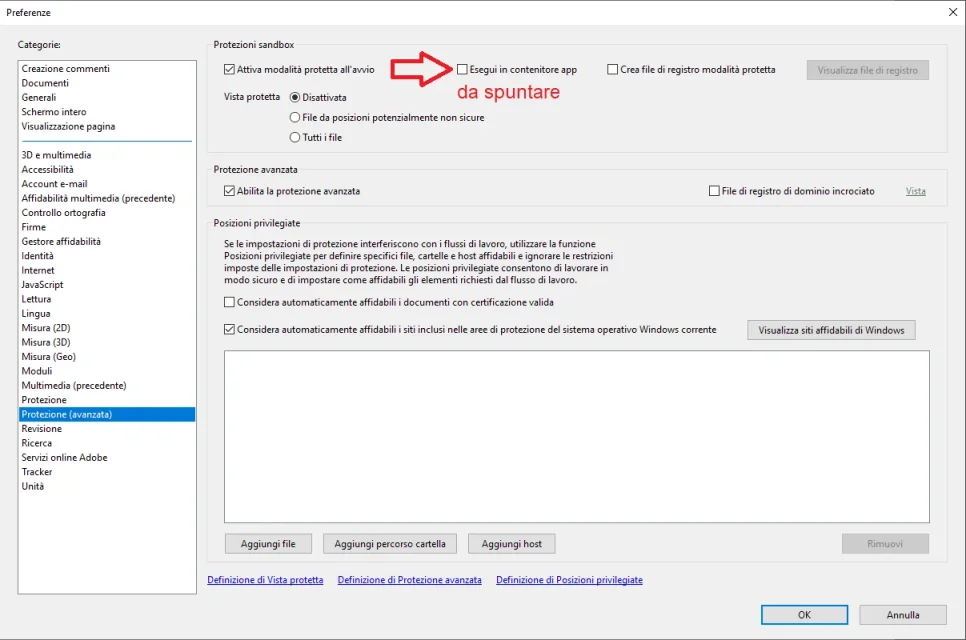This screenshot has width=966, height=640.
Task: Switch to the "Protezione" category
Action: 47,399
